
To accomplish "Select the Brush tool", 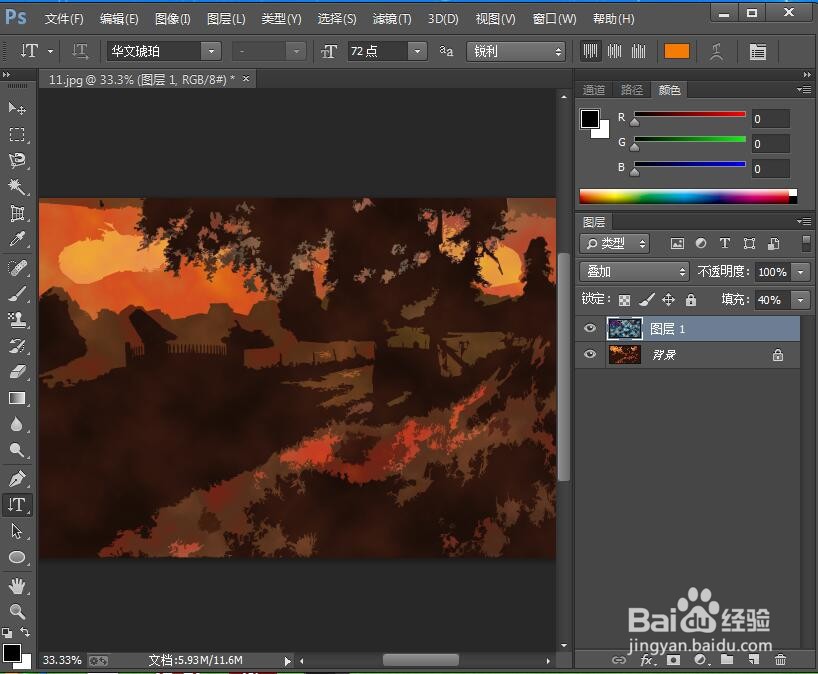I will click(17, 294).
